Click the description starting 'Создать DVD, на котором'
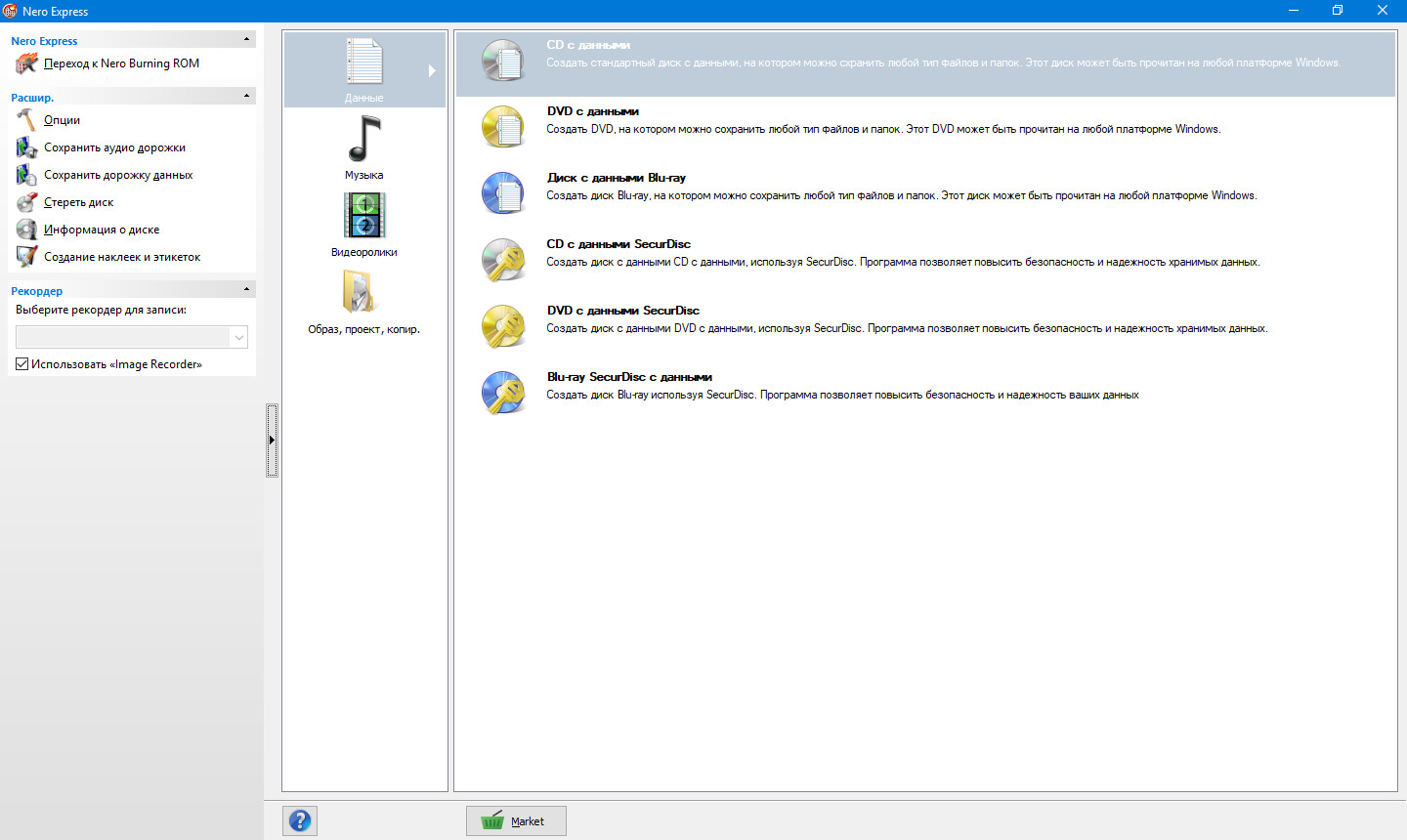This screenshot has width=1407, height=840. [x=883, y=129]
